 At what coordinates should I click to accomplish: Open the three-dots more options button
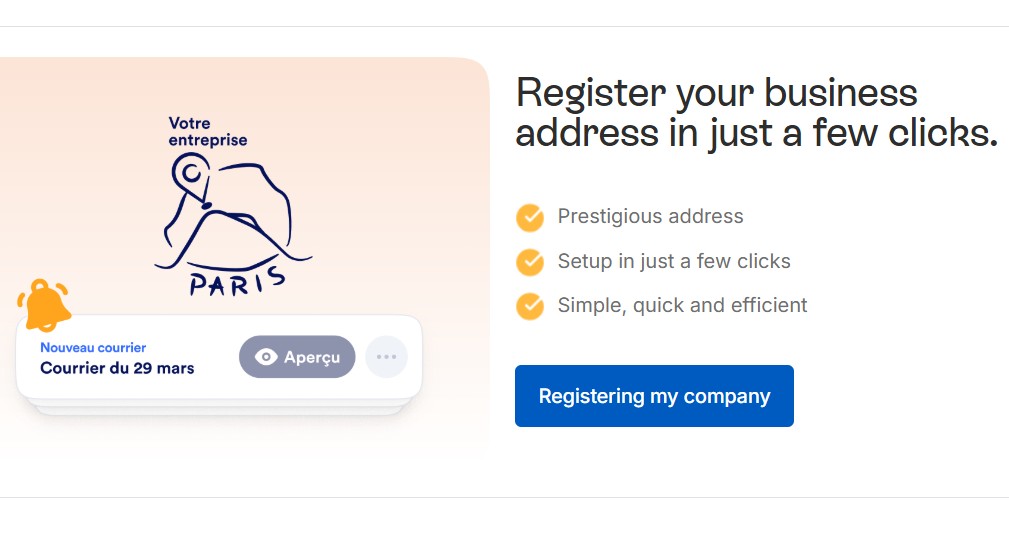(x=386, y=357)
